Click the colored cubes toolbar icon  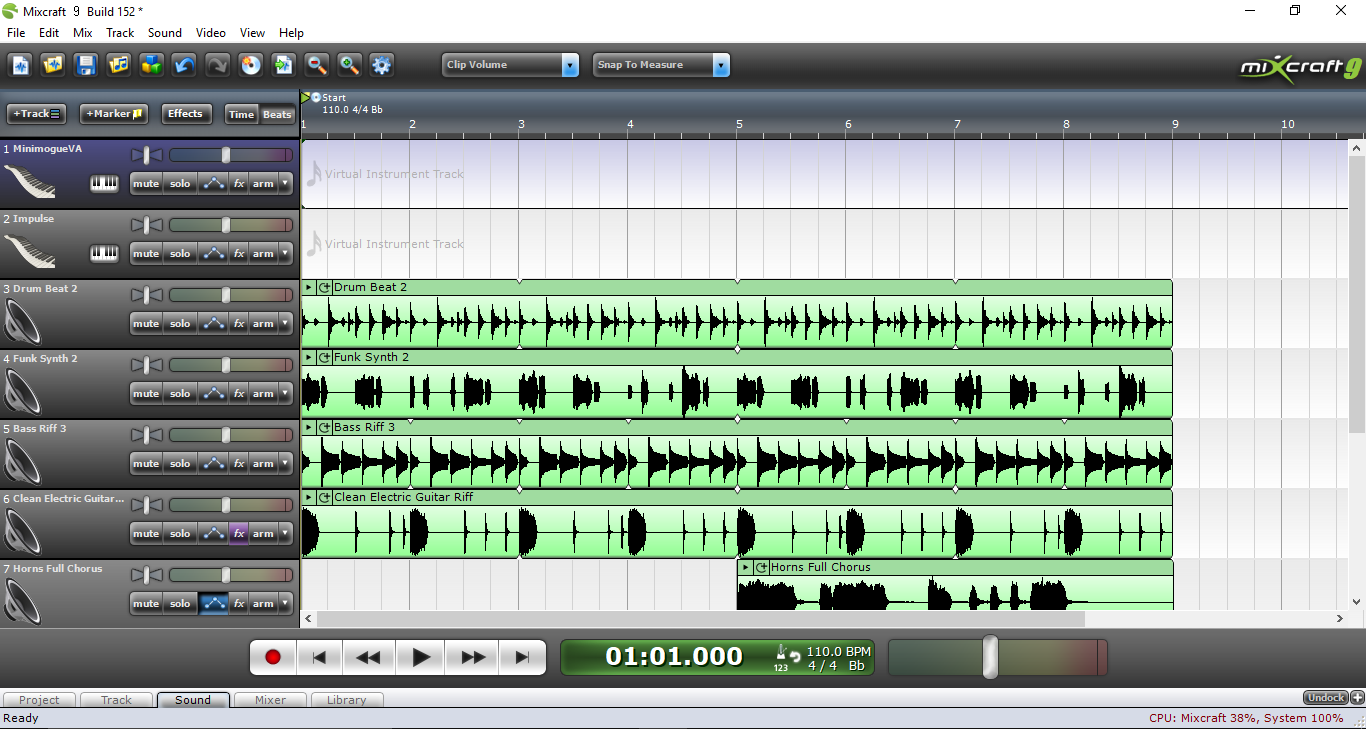(x=151, y=65)
